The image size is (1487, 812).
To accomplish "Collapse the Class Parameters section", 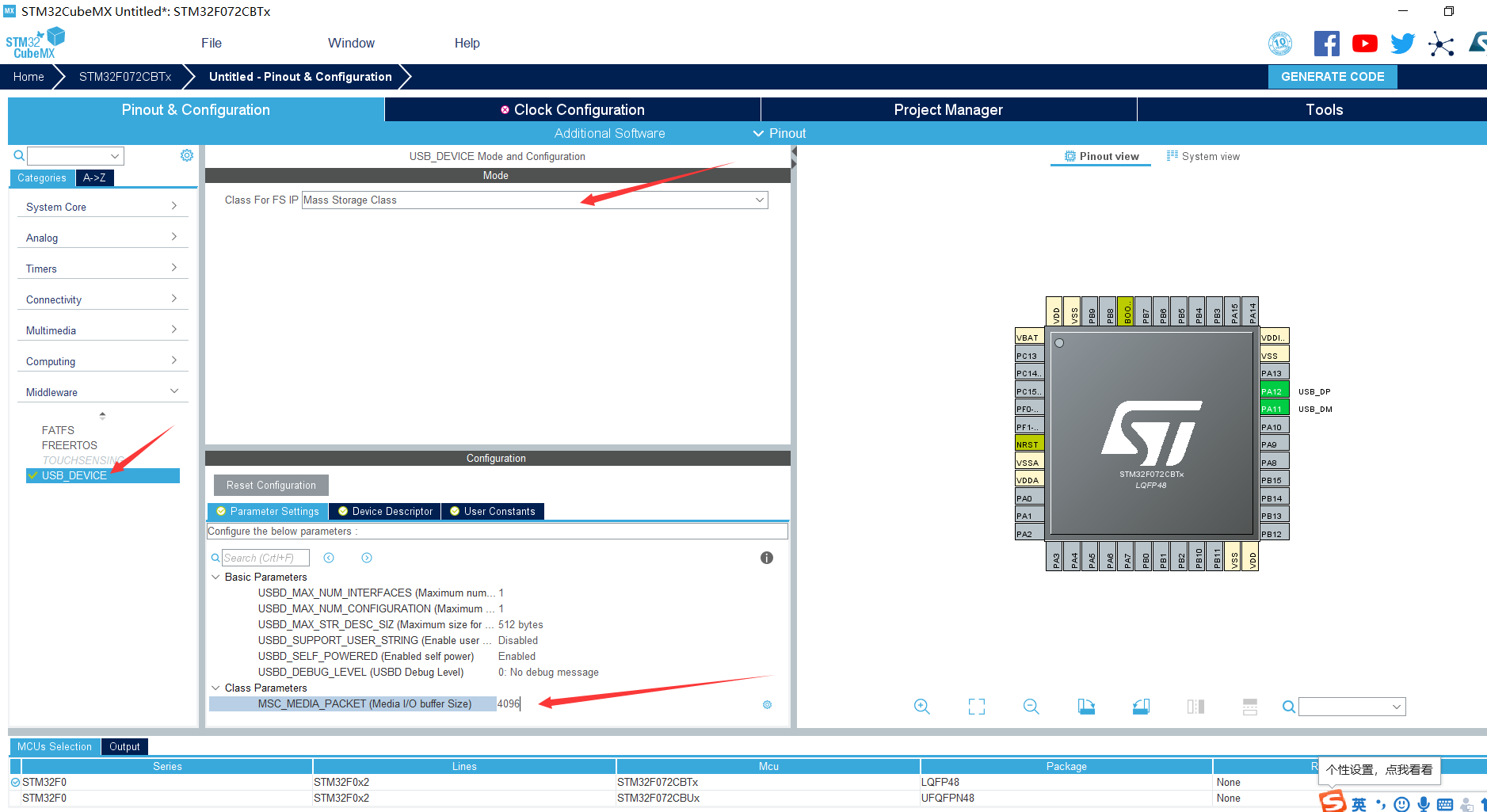I will coord(215,688).
